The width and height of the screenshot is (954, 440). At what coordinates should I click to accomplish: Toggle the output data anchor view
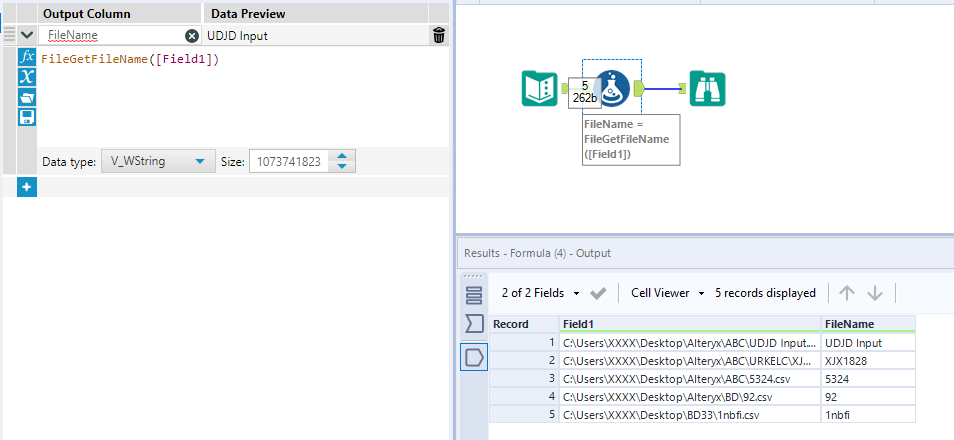point(474,356)
